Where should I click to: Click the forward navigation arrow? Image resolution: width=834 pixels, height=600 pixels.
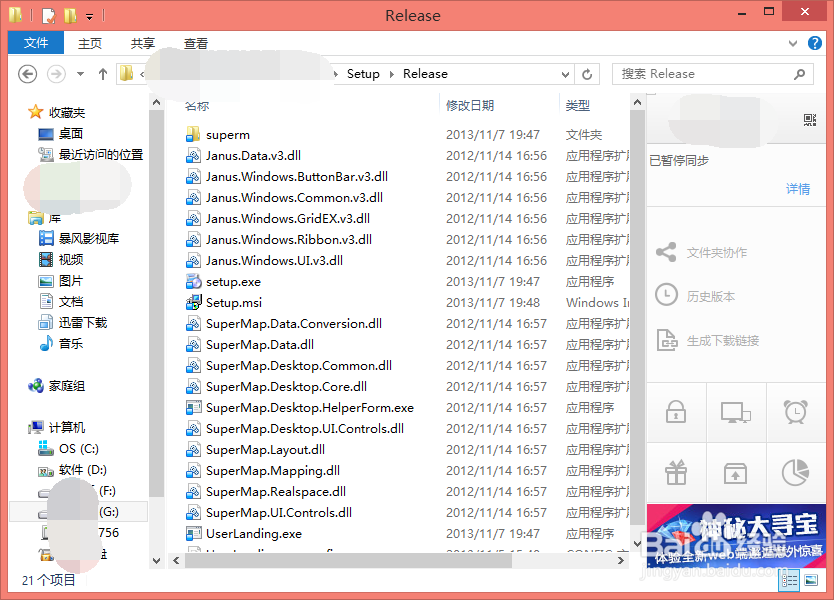pos(56,74)
